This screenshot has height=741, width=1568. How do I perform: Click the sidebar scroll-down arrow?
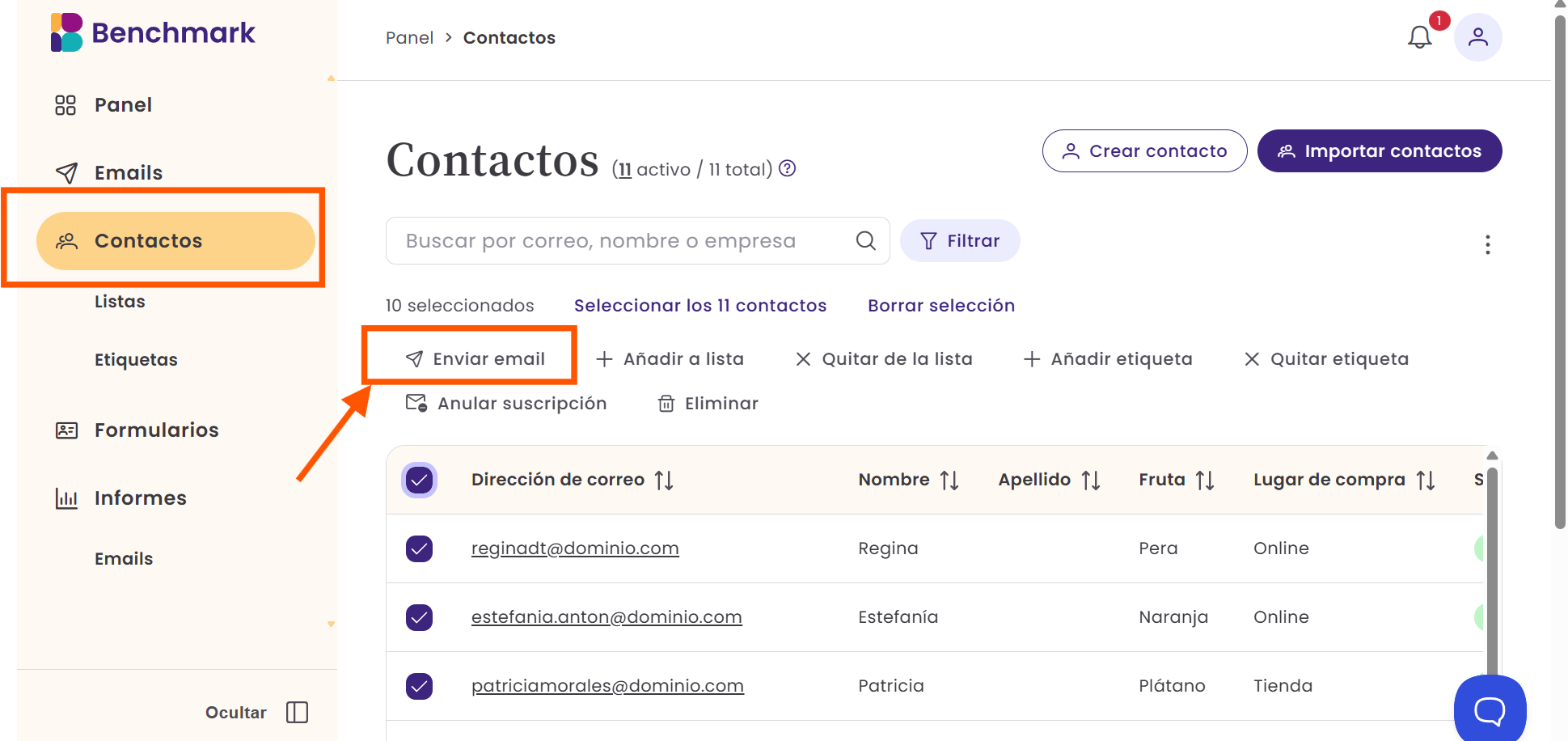click(x=331, y=624)
